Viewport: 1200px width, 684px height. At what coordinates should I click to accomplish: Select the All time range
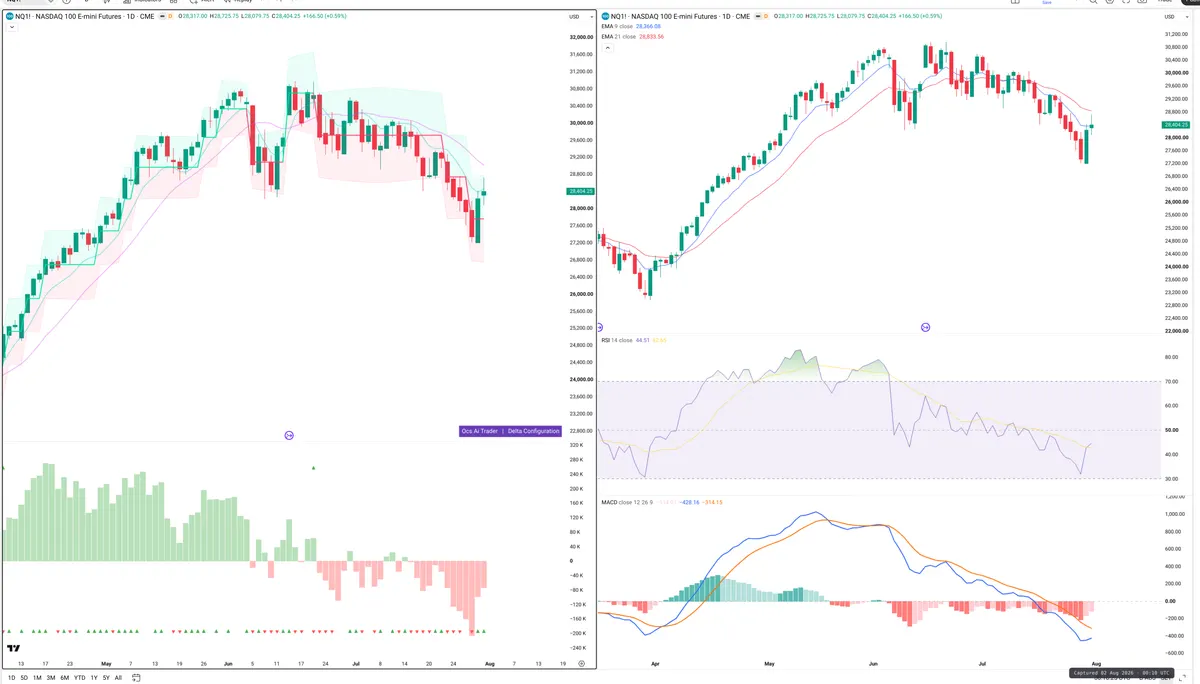click(x=118, y=678)
